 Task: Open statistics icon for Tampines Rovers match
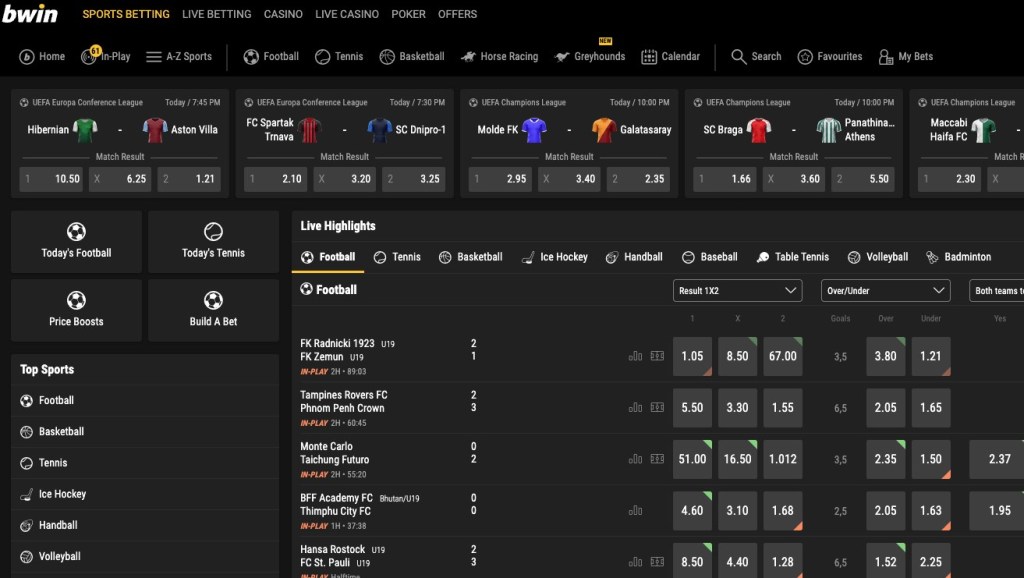pos(635,408)
